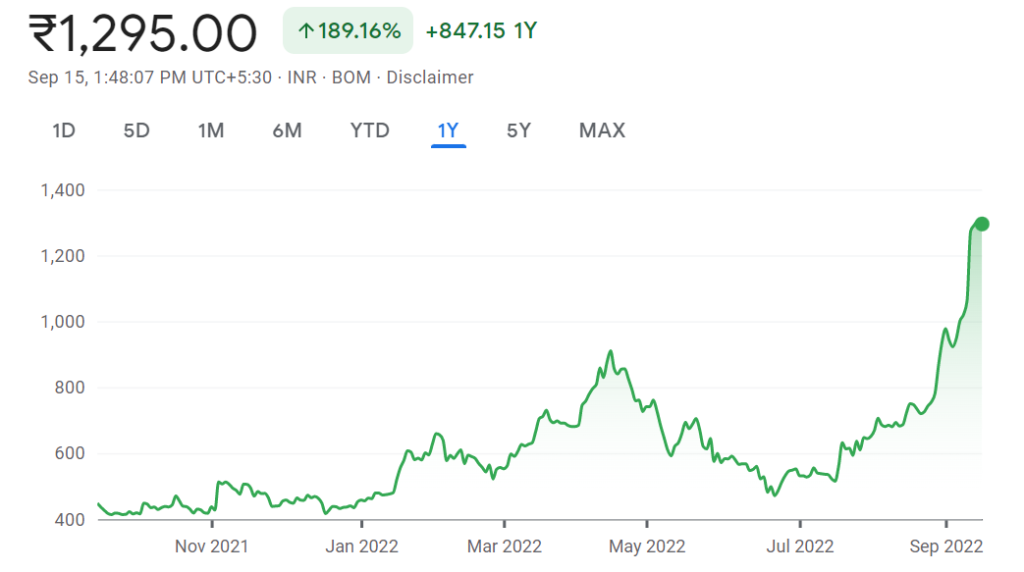
Task: Click the May 2022 axis label
Action: pyautogui.click(x=646, y=546)
